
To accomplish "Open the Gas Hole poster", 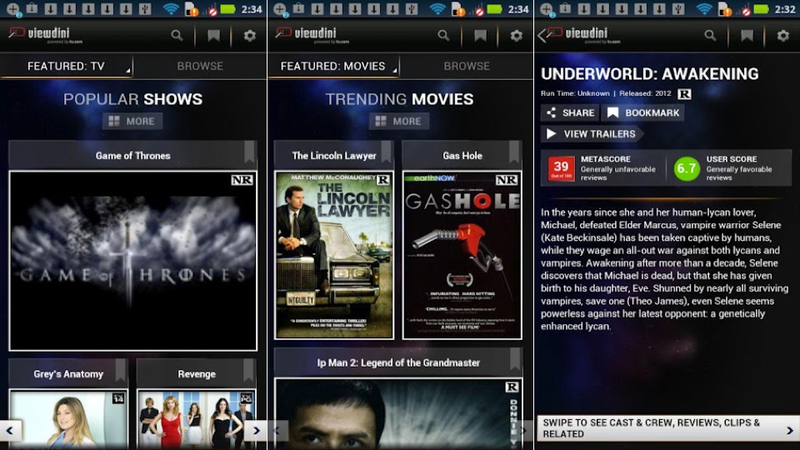I will (462, 255).
